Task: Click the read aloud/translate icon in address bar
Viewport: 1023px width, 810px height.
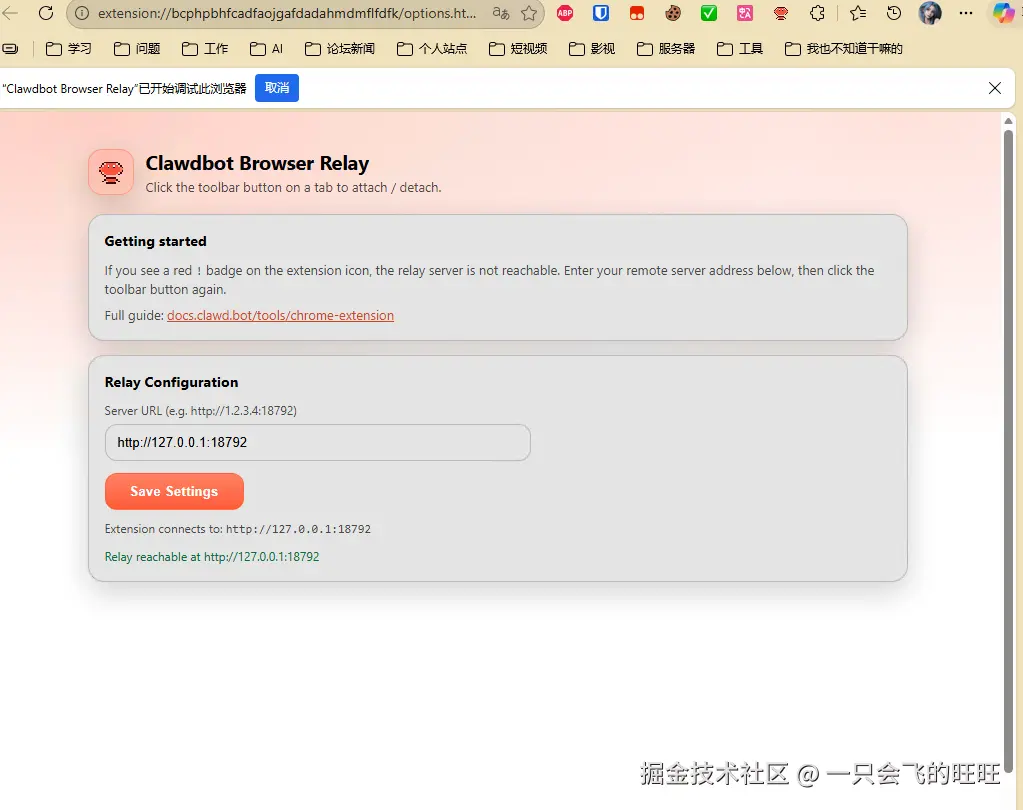Action: pyautogui.click(x=501, y=13)
